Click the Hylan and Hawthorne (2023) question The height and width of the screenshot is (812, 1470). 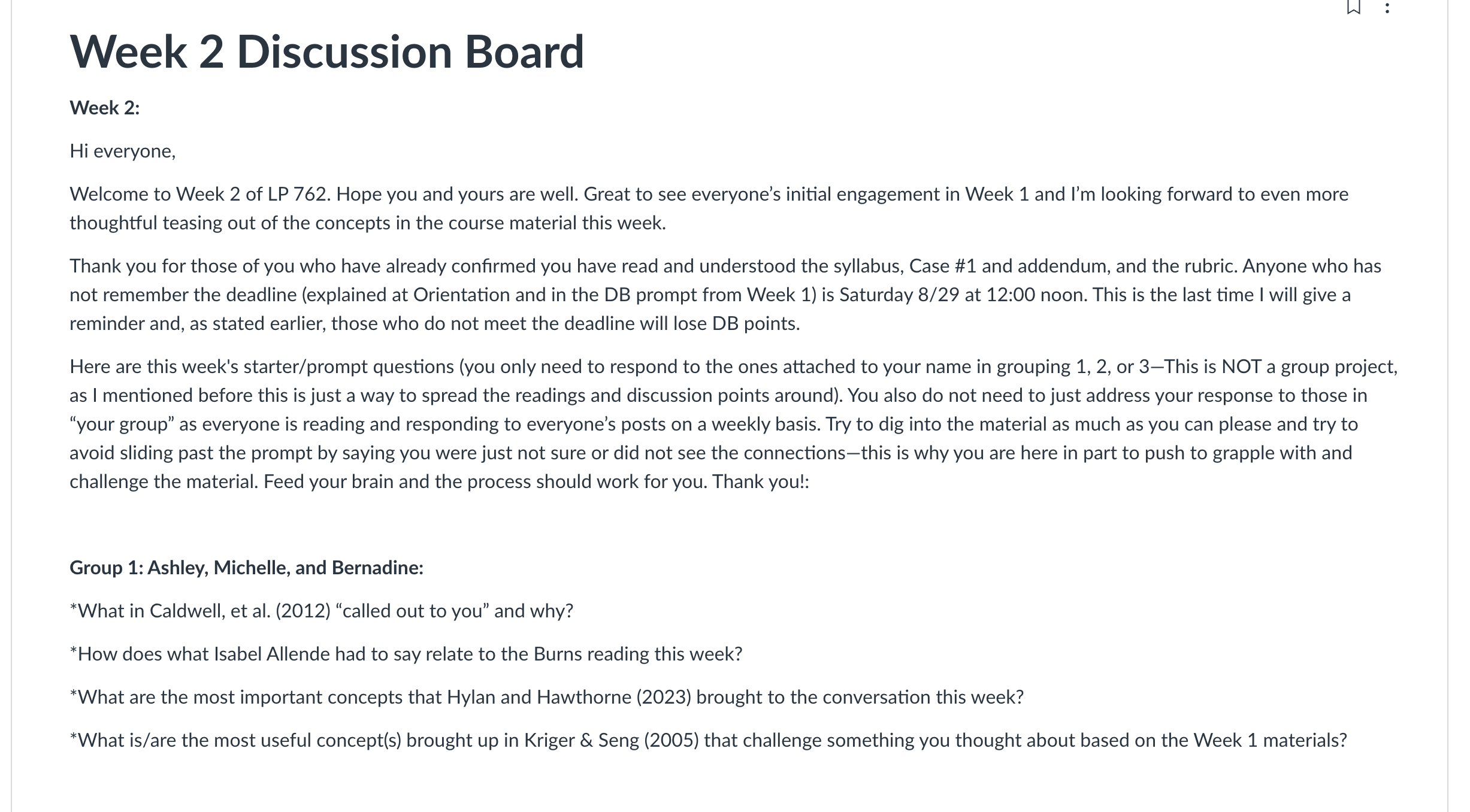click(x=547, y=697)
